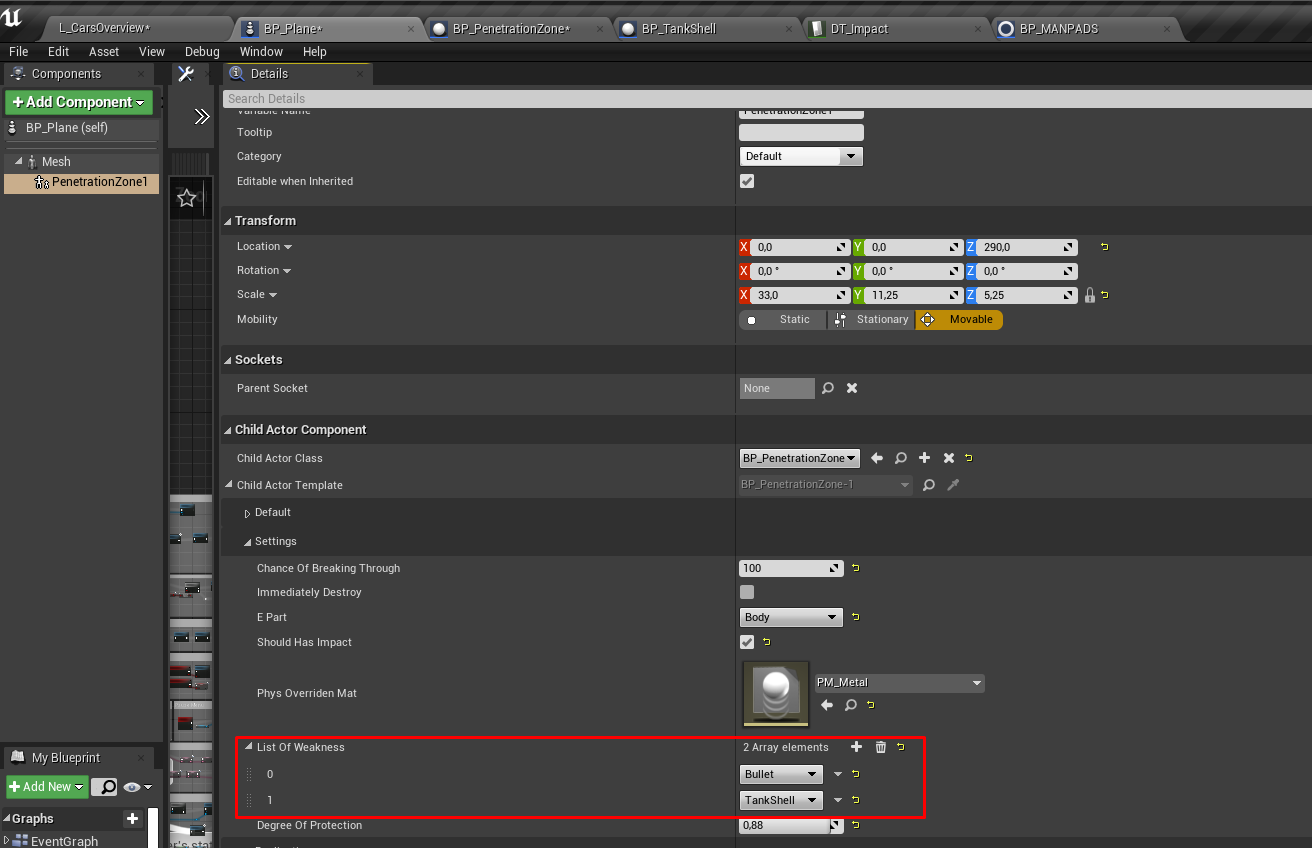Collapse the List Of Weakness array
The image size is (1312, 848).
[x=248, y=747]
